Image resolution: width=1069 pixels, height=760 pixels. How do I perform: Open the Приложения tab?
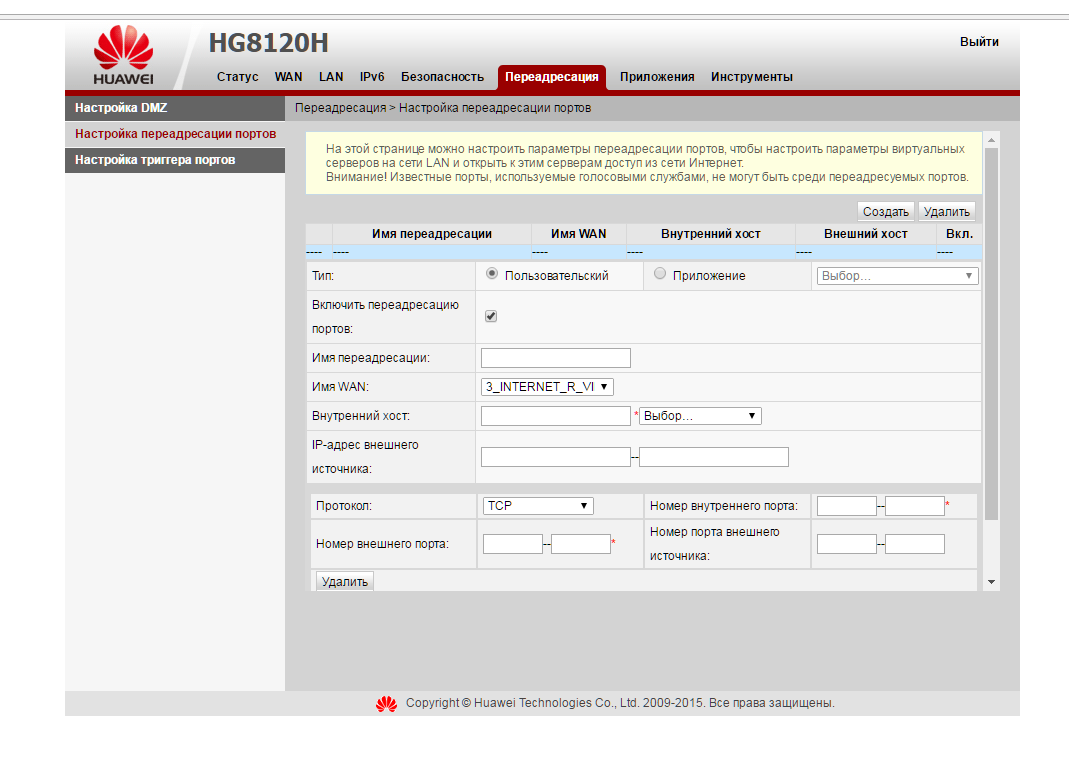click(657, 77)
